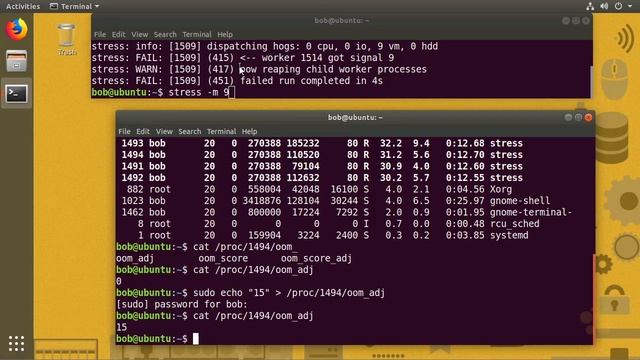This screenshot has width=640, height=360.
Task: Click the volume icon in top bar
Action: pos(604,6)
